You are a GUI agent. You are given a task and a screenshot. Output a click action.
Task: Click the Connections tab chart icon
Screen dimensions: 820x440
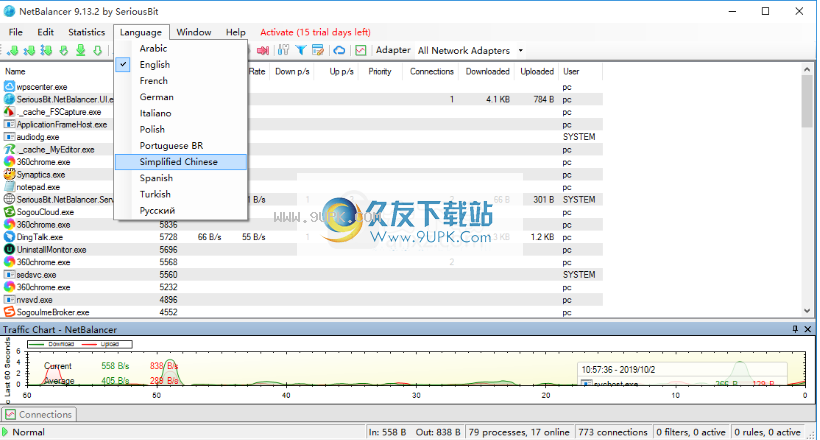[x=10, y=414]
